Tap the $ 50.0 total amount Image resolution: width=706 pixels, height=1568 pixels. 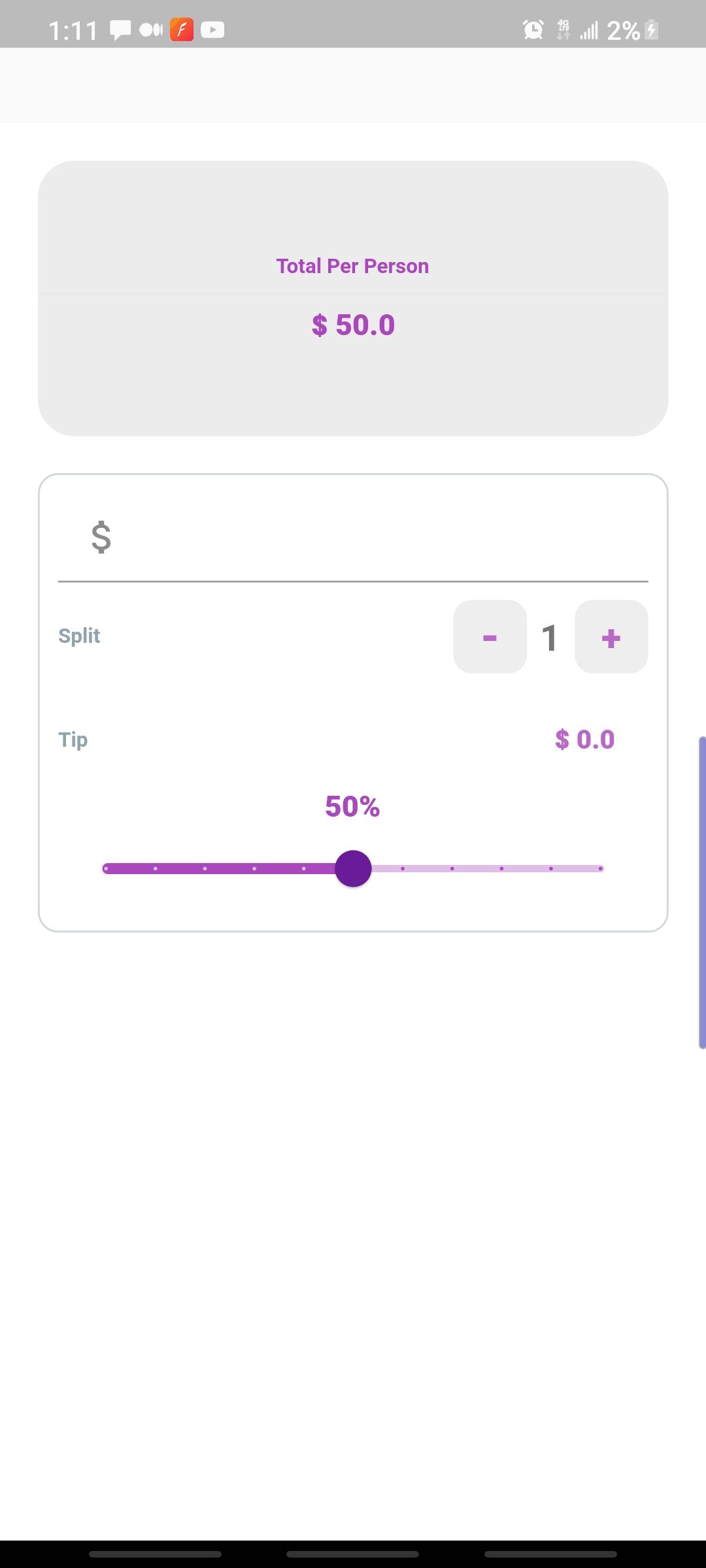[353, 324]
